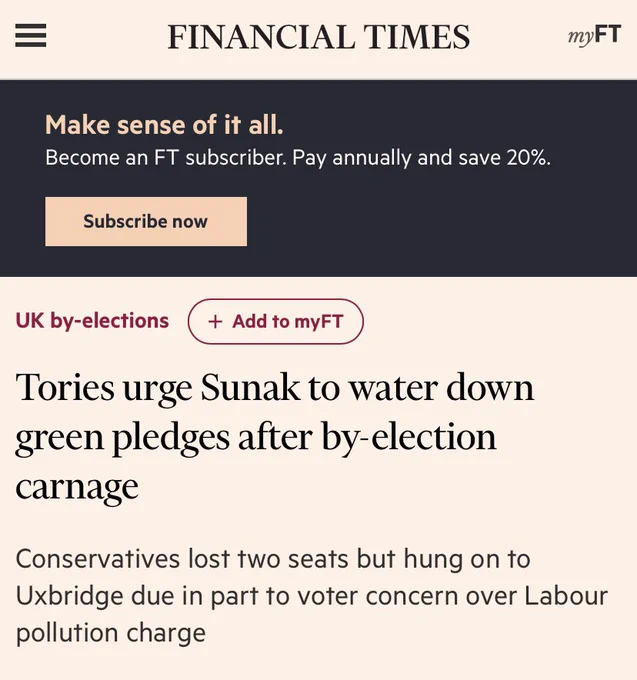Click the Subscribe now button
This screenshot has height=680, width=637.
pos(146,222)
